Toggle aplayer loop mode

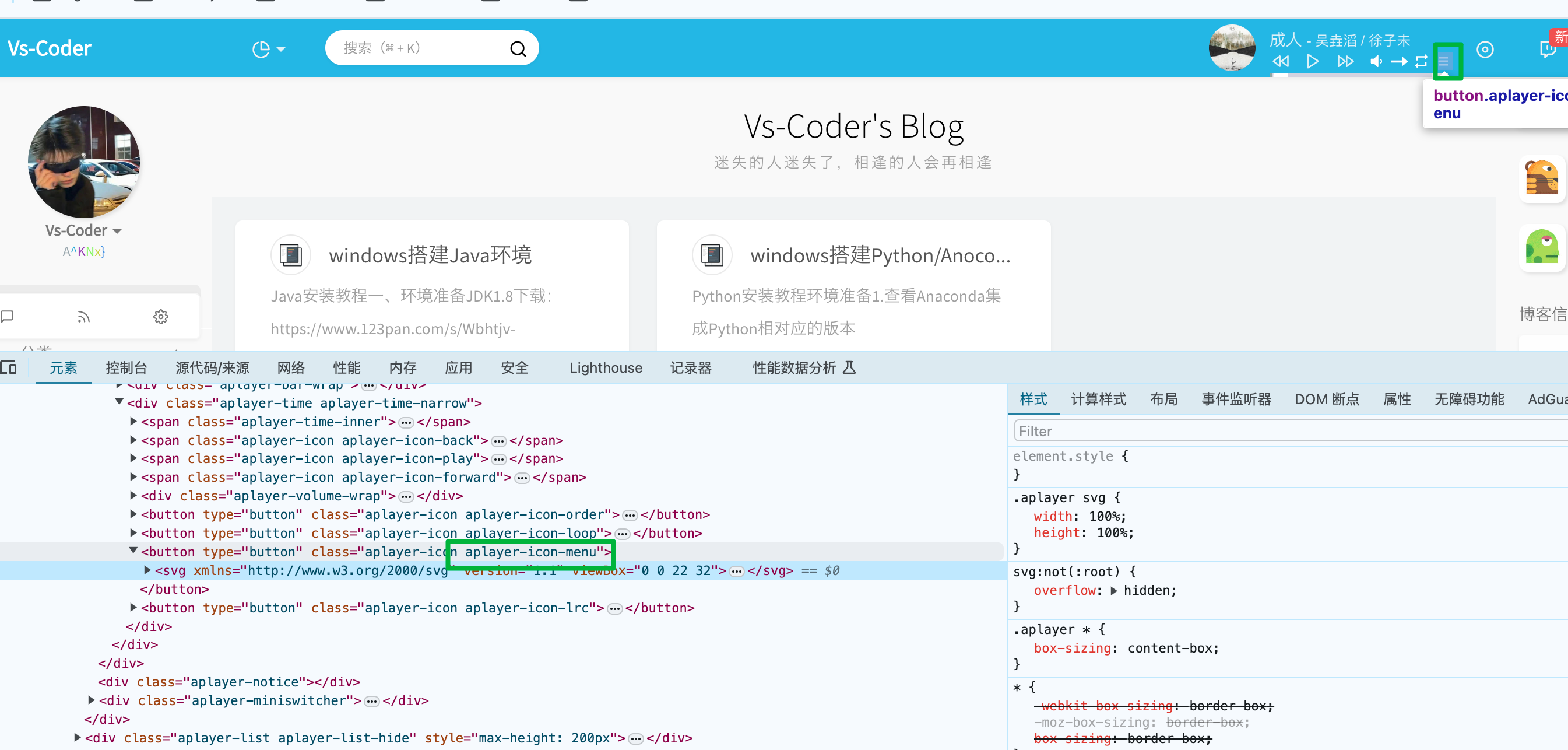(x=1421, y=61)
